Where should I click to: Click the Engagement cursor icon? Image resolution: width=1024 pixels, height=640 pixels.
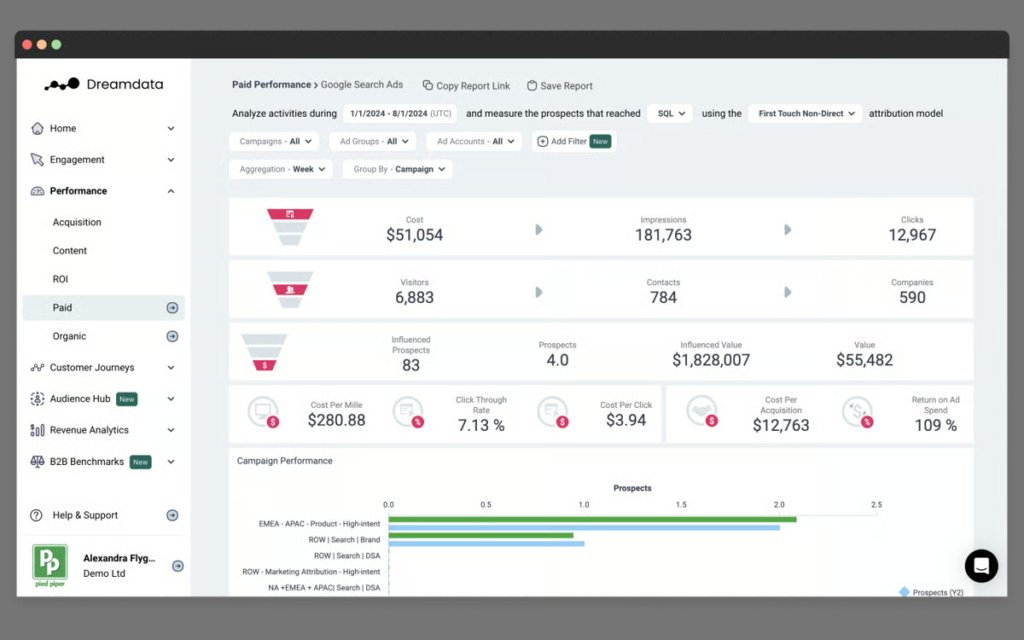coord(37,159)
